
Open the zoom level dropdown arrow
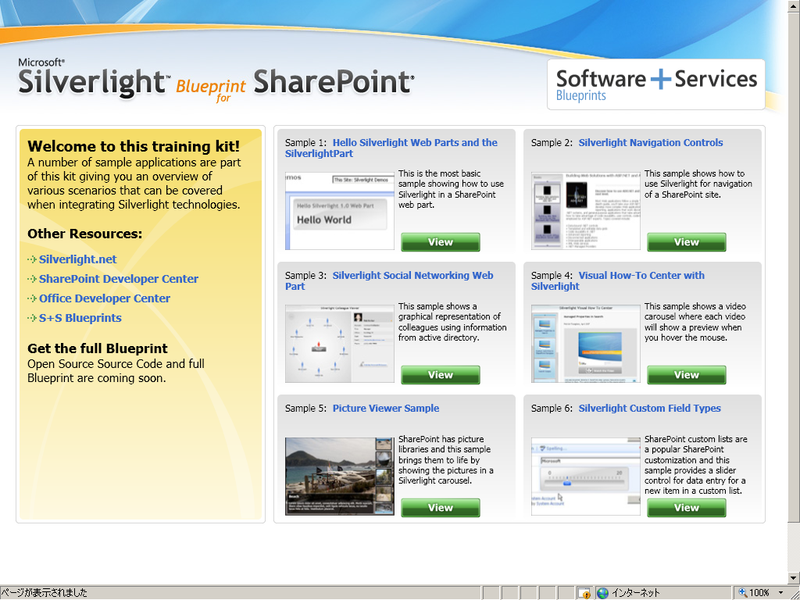tap(781, 593)
